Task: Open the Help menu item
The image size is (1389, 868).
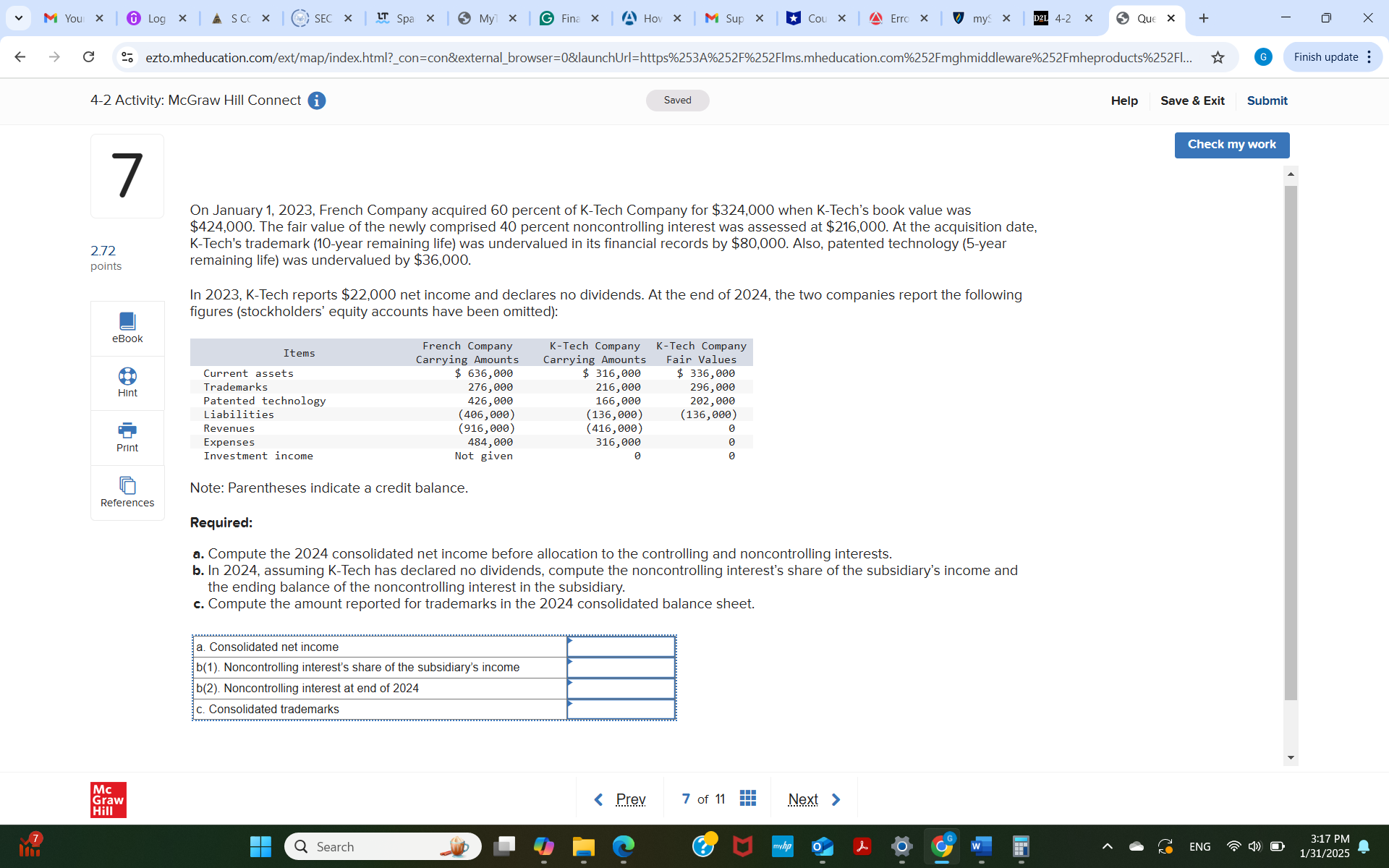Action: [1124, 101]
